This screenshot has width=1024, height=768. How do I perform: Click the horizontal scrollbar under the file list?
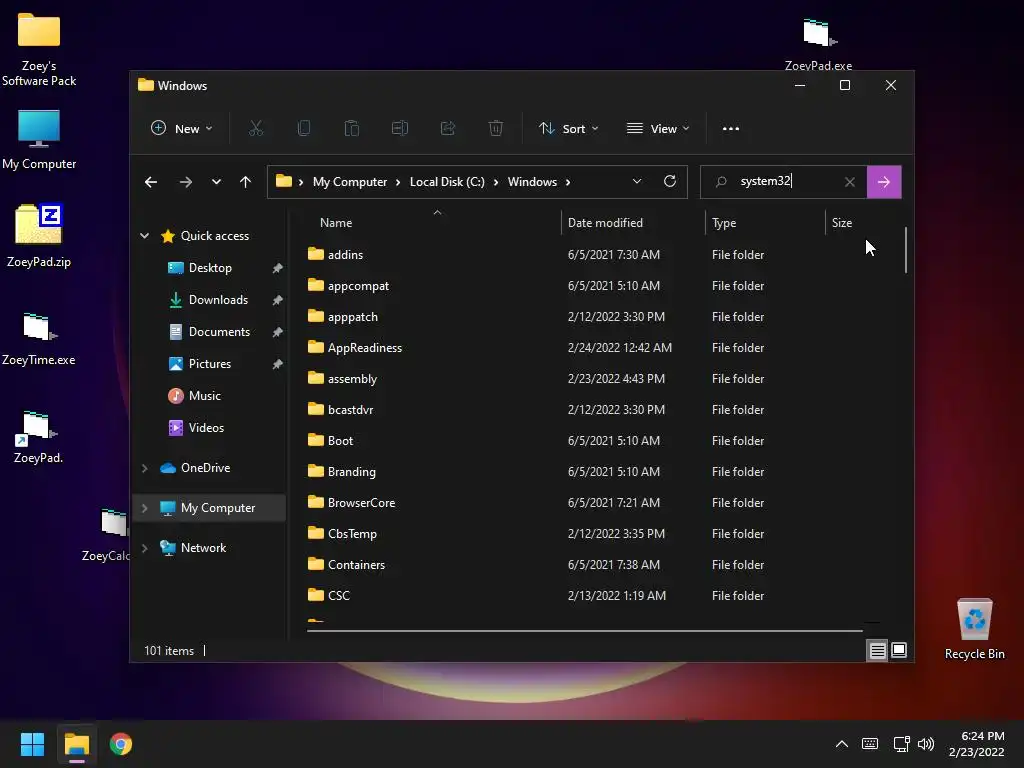click(584, 631)
